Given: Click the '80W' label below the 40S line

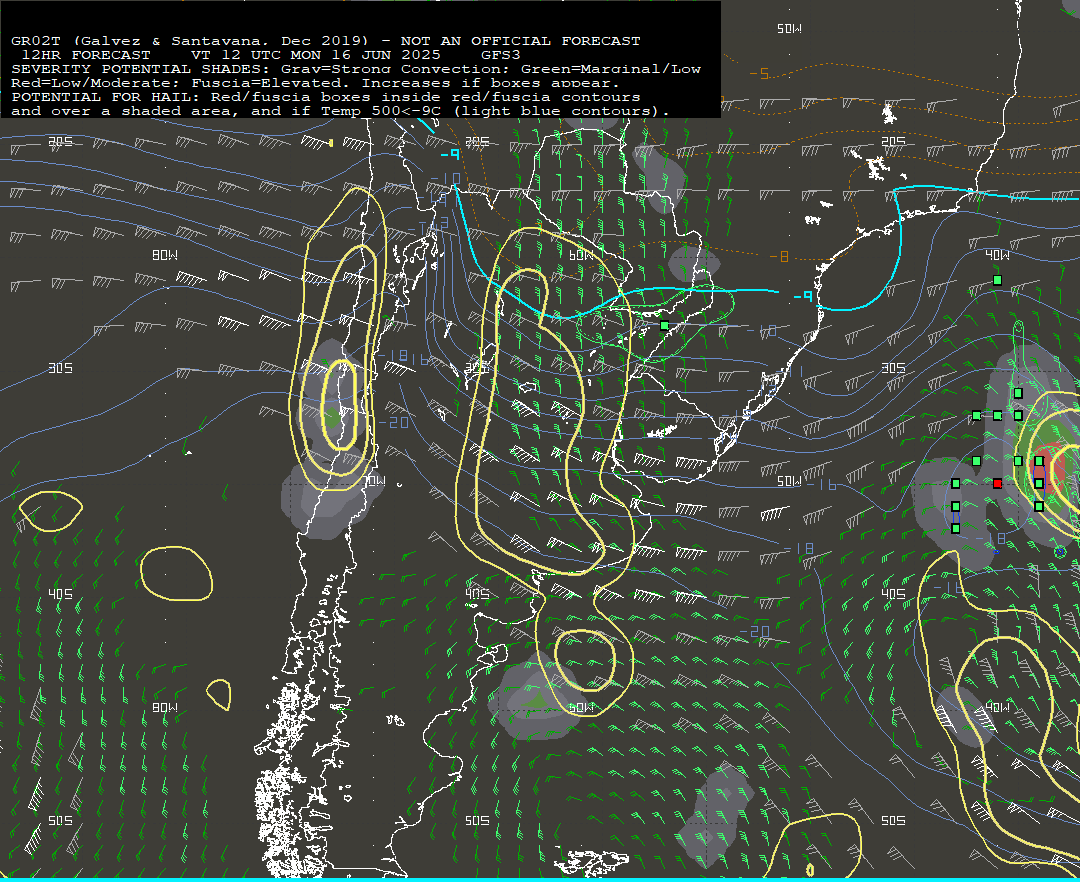Looking at the screenshot, I should 165,707.
